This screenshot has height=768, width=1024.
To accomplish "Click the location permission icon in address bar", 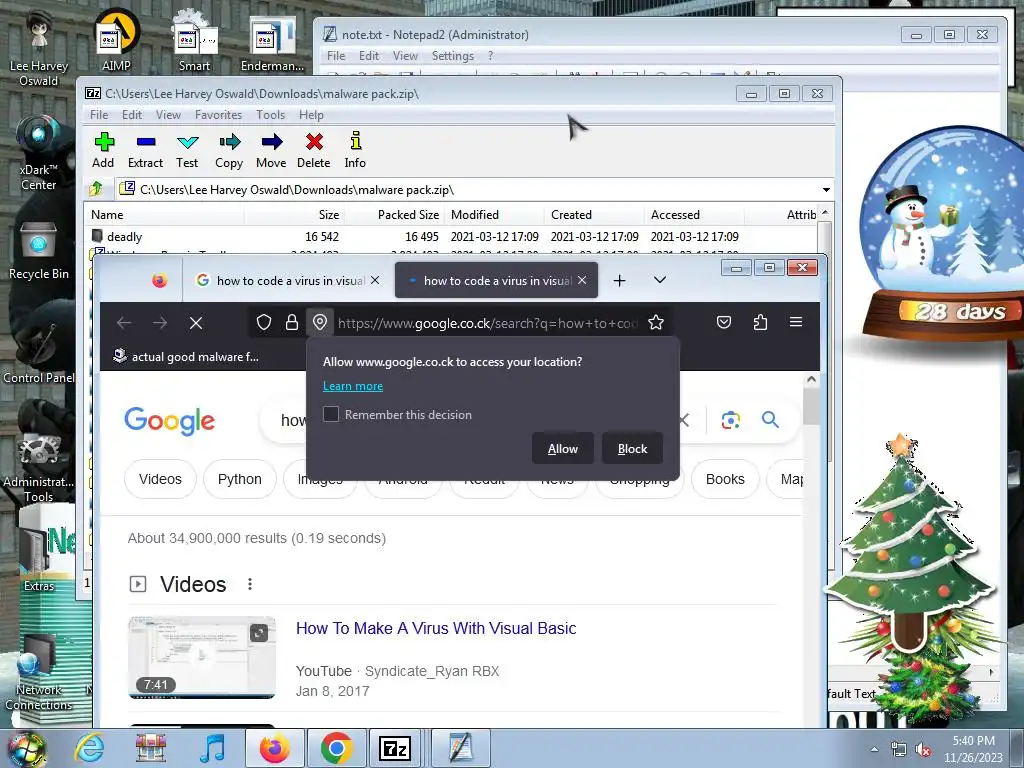I will coord(320,323).
